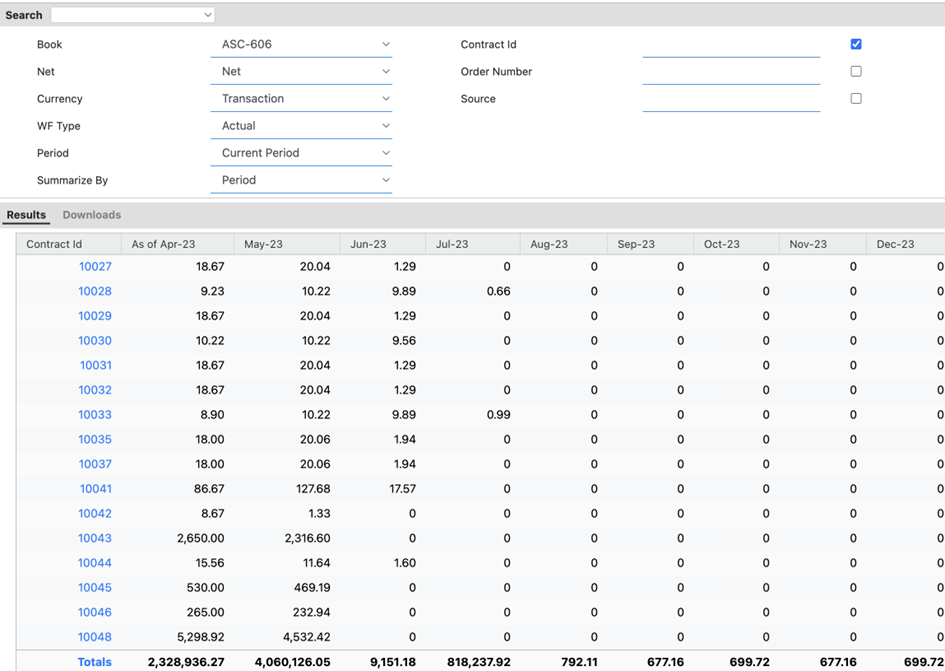945x671 pixels.
Task: Open the Totals link in bottom row
Action: (94, 662)
